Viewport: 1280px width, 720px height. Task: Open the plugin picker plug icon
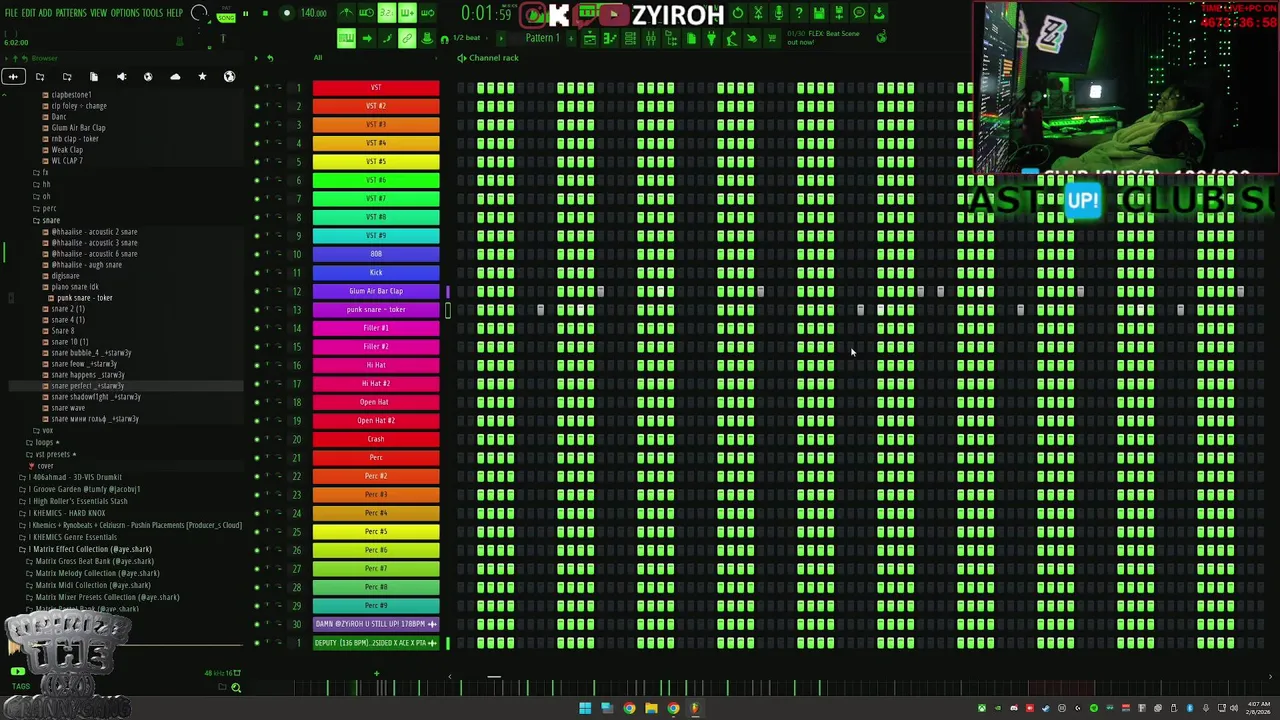click(x=711, y=38)
